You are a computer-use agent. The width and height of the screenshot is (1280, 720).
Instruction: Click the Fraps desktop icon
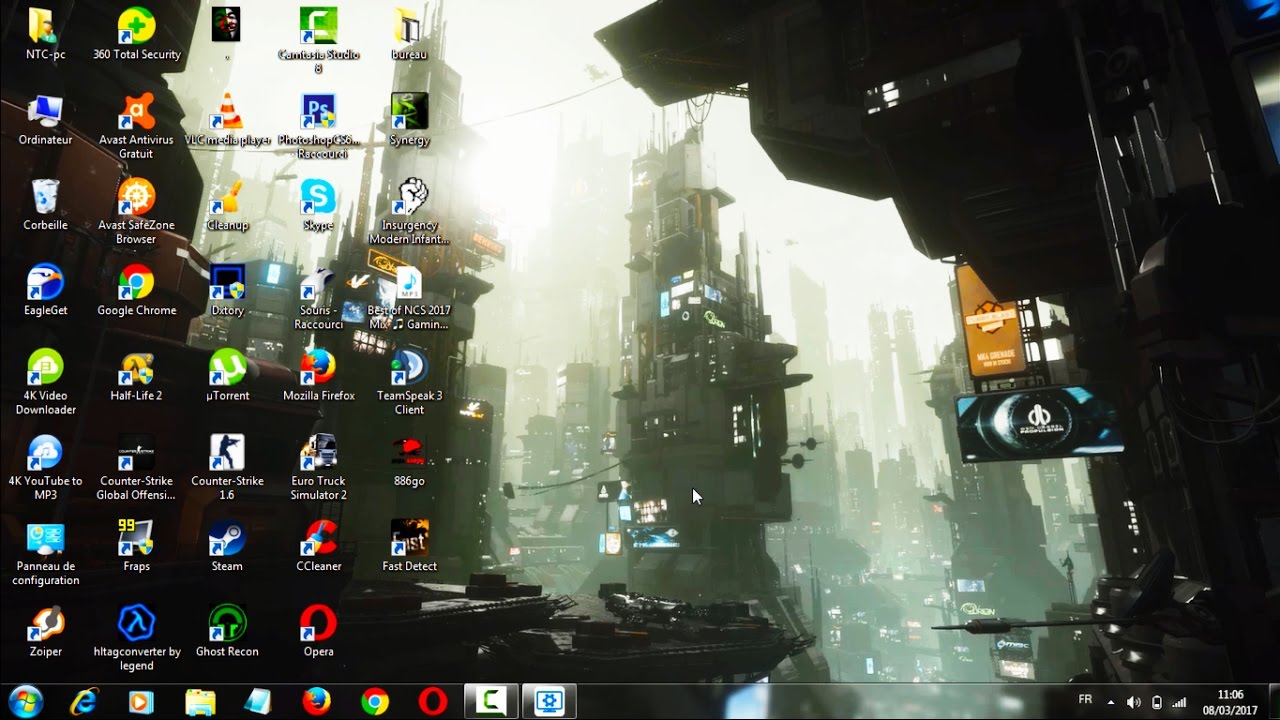tap(136, 540)
